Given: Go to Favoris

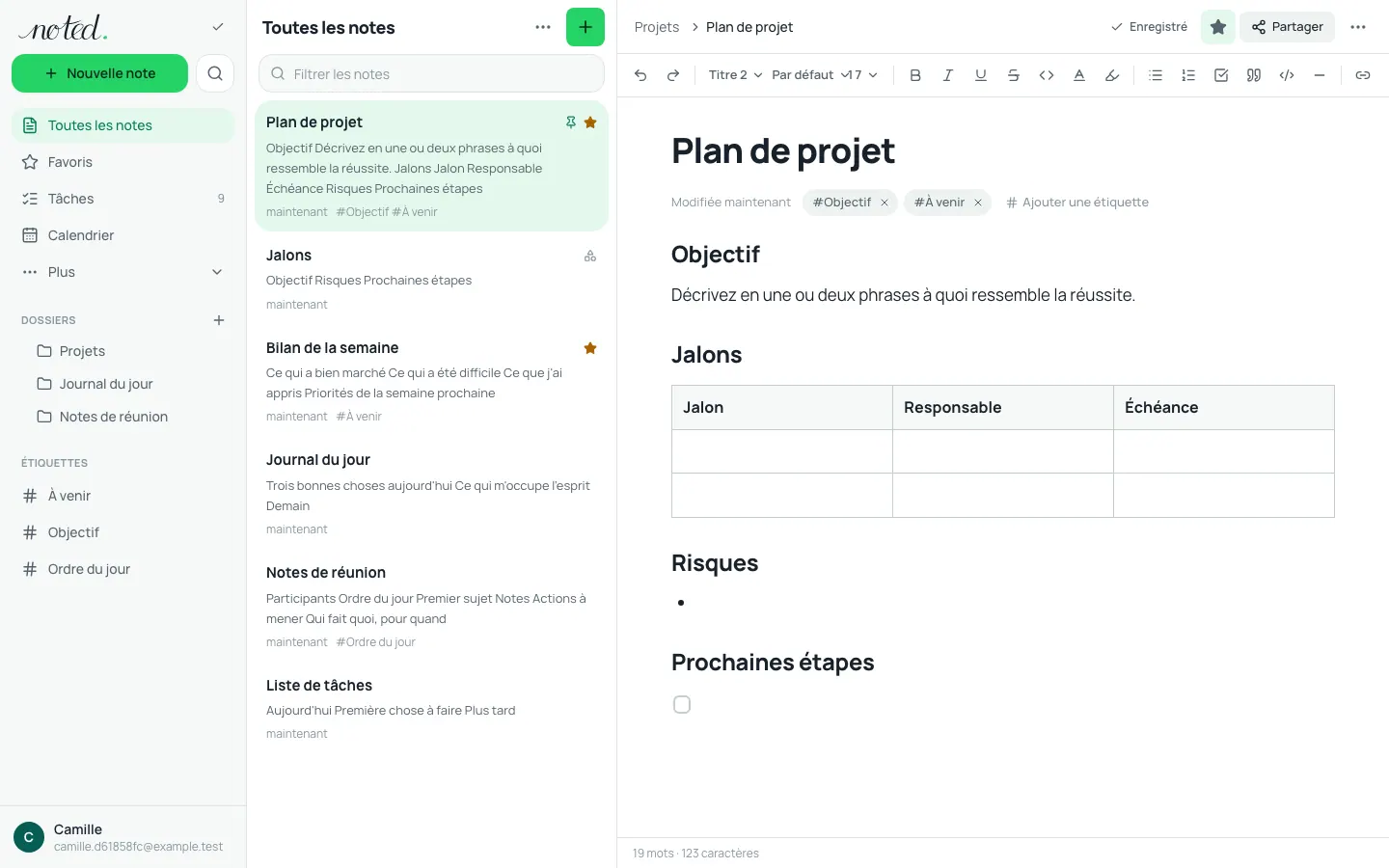Looking at the screenshot, I should tap(123, 162).
